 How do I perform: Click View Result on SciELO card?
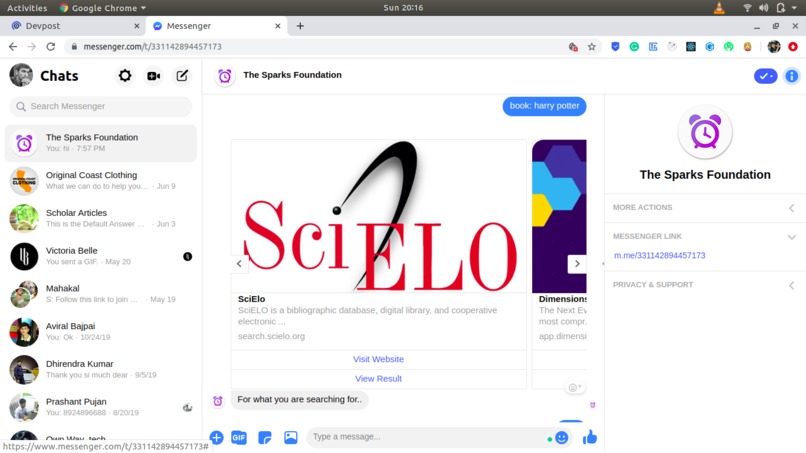click(x=378, y=379)
